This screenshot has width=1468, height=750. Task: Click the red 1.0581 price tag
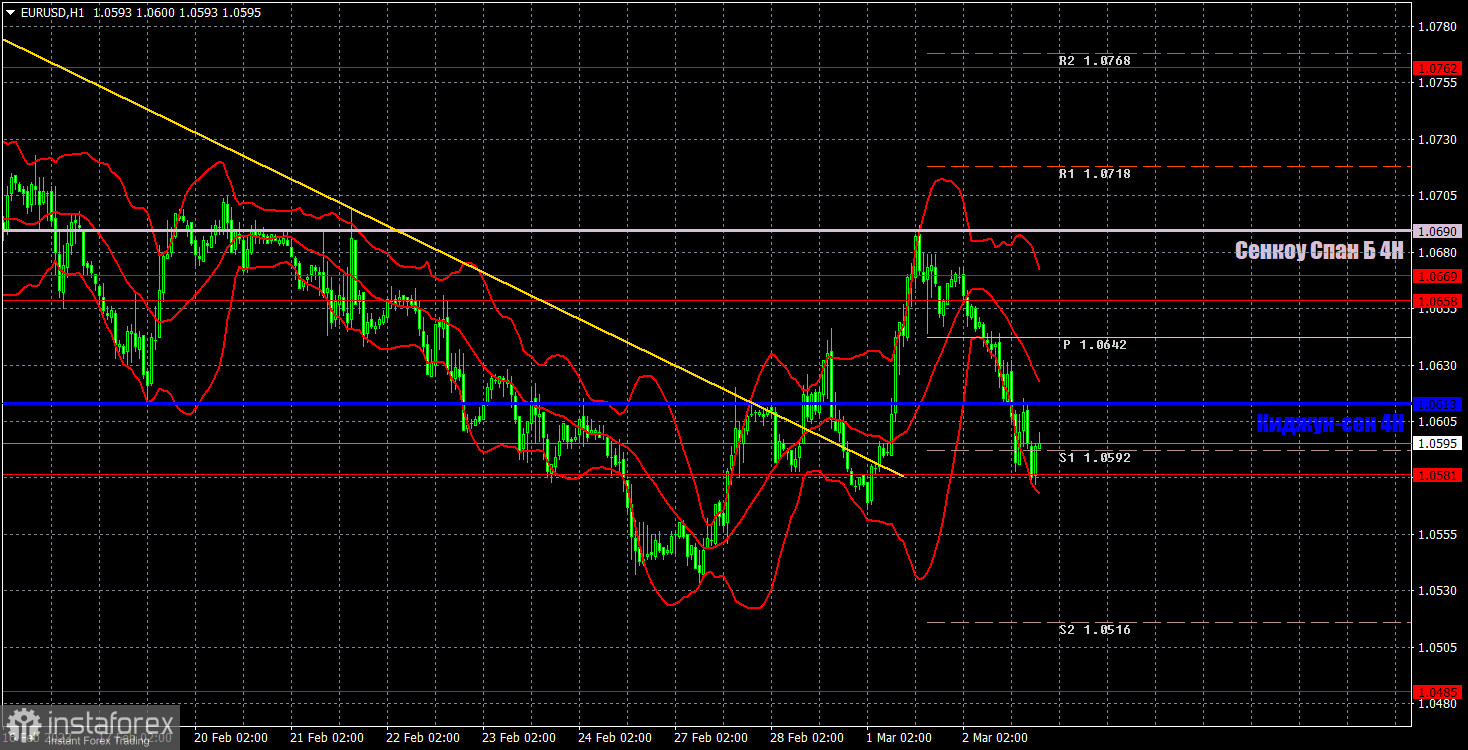pyautogui.click(x=1438, y=475)
